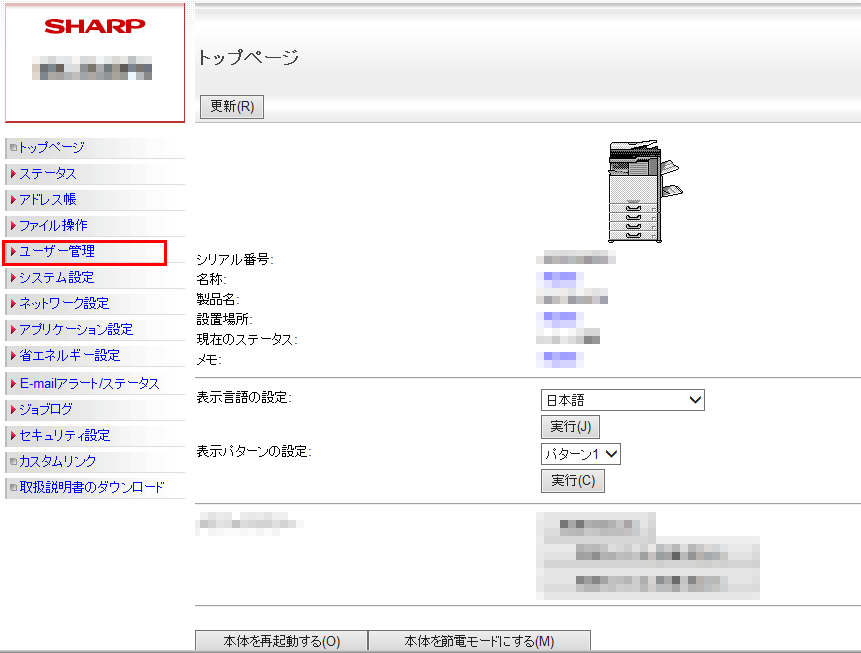Open トップページ in the sidebar
Image resolution: width=861 pixels, height=653 pixels.
tap(52, 148)
